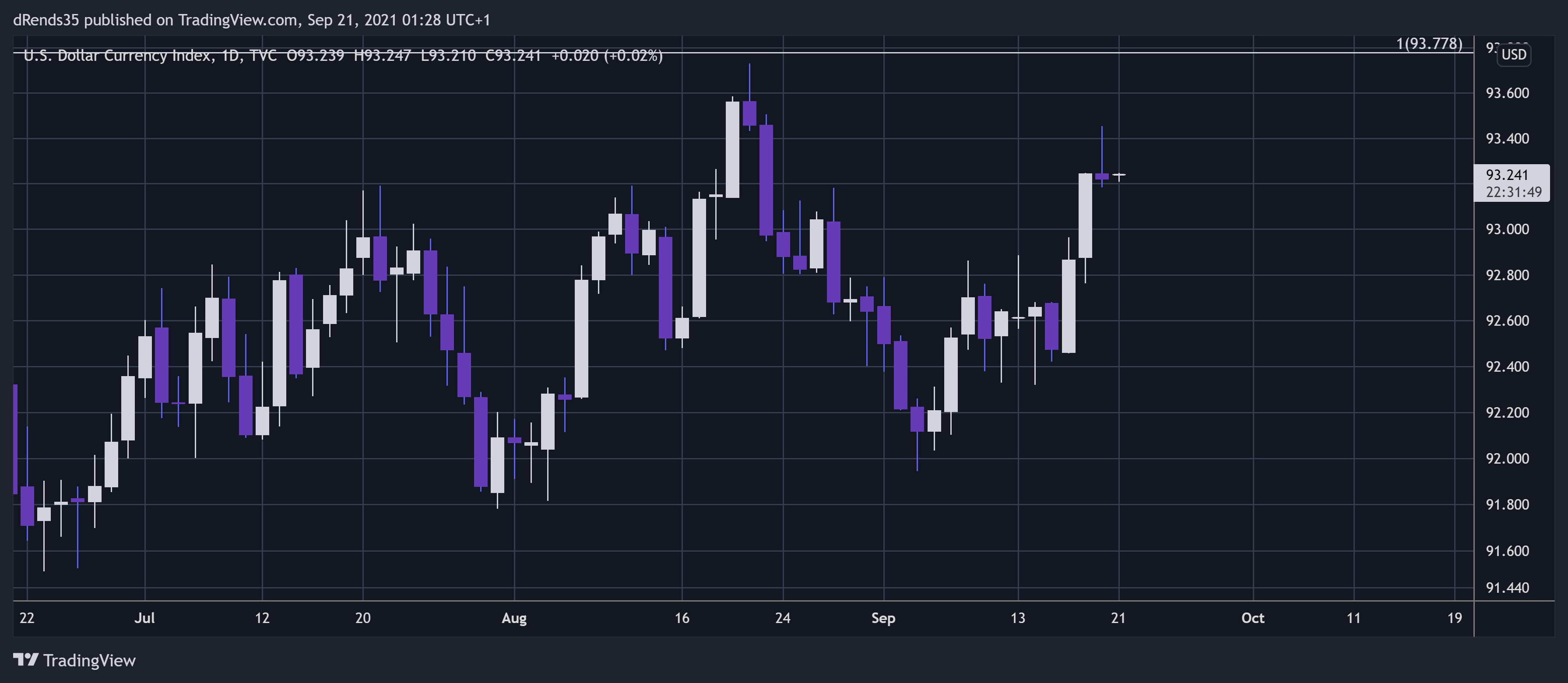Viewport: 1568px width, 683px height.
Task: Click the high value H93.247
Action: point(382,56)
